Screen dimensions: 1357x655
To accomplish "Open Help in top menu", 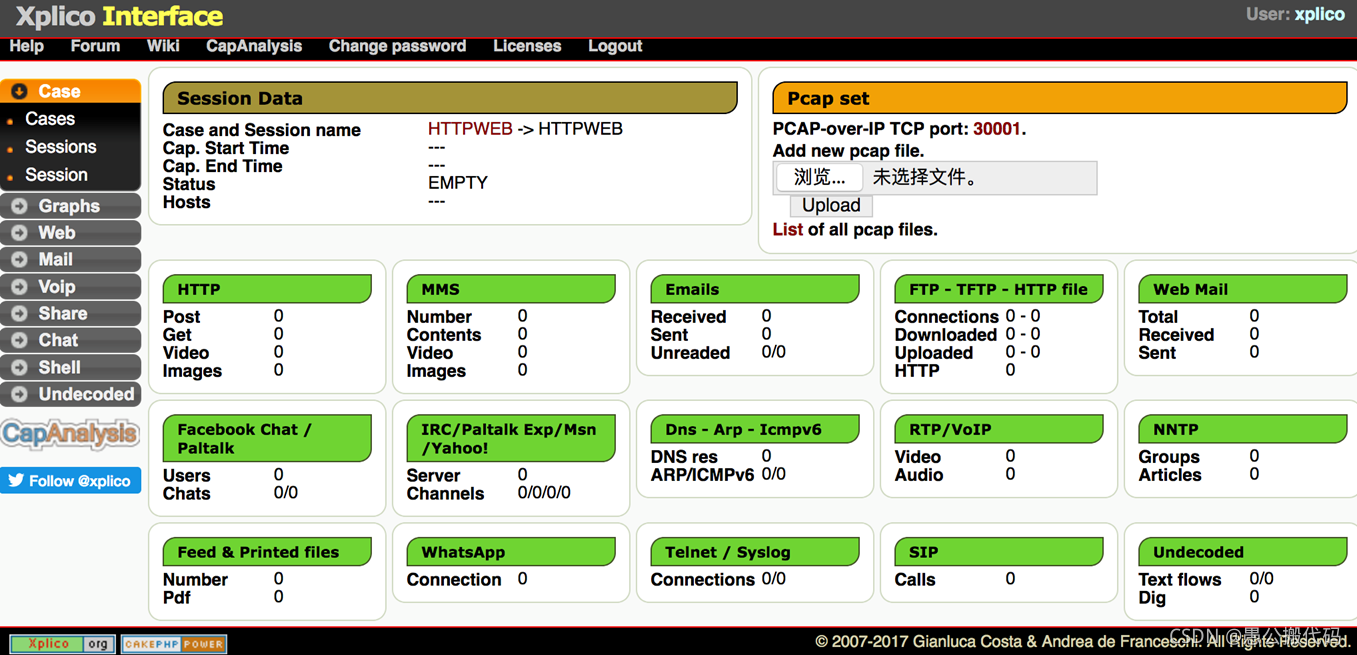I will click(x=27, y=46).
